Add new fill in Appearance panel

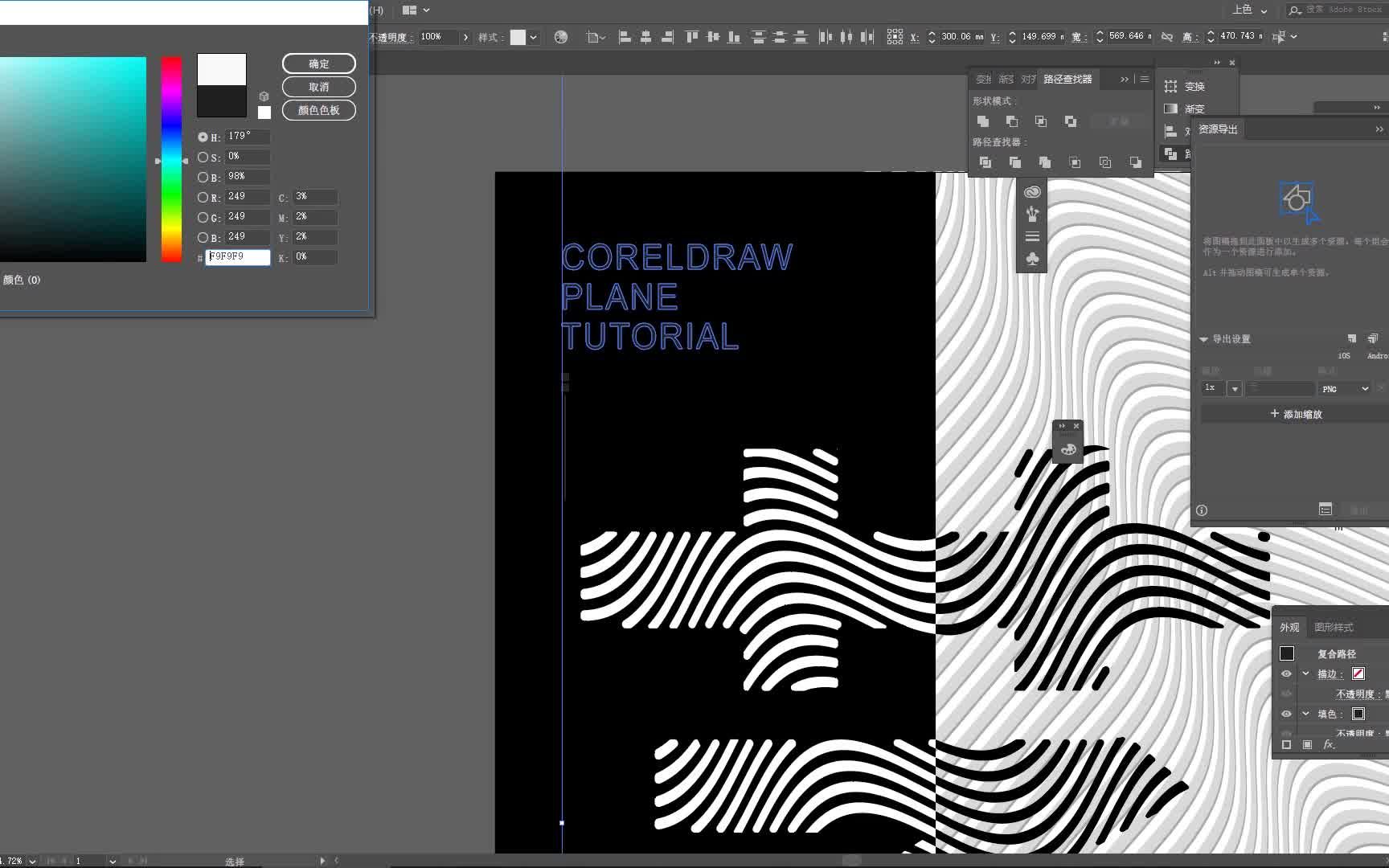pos(1307,745)
